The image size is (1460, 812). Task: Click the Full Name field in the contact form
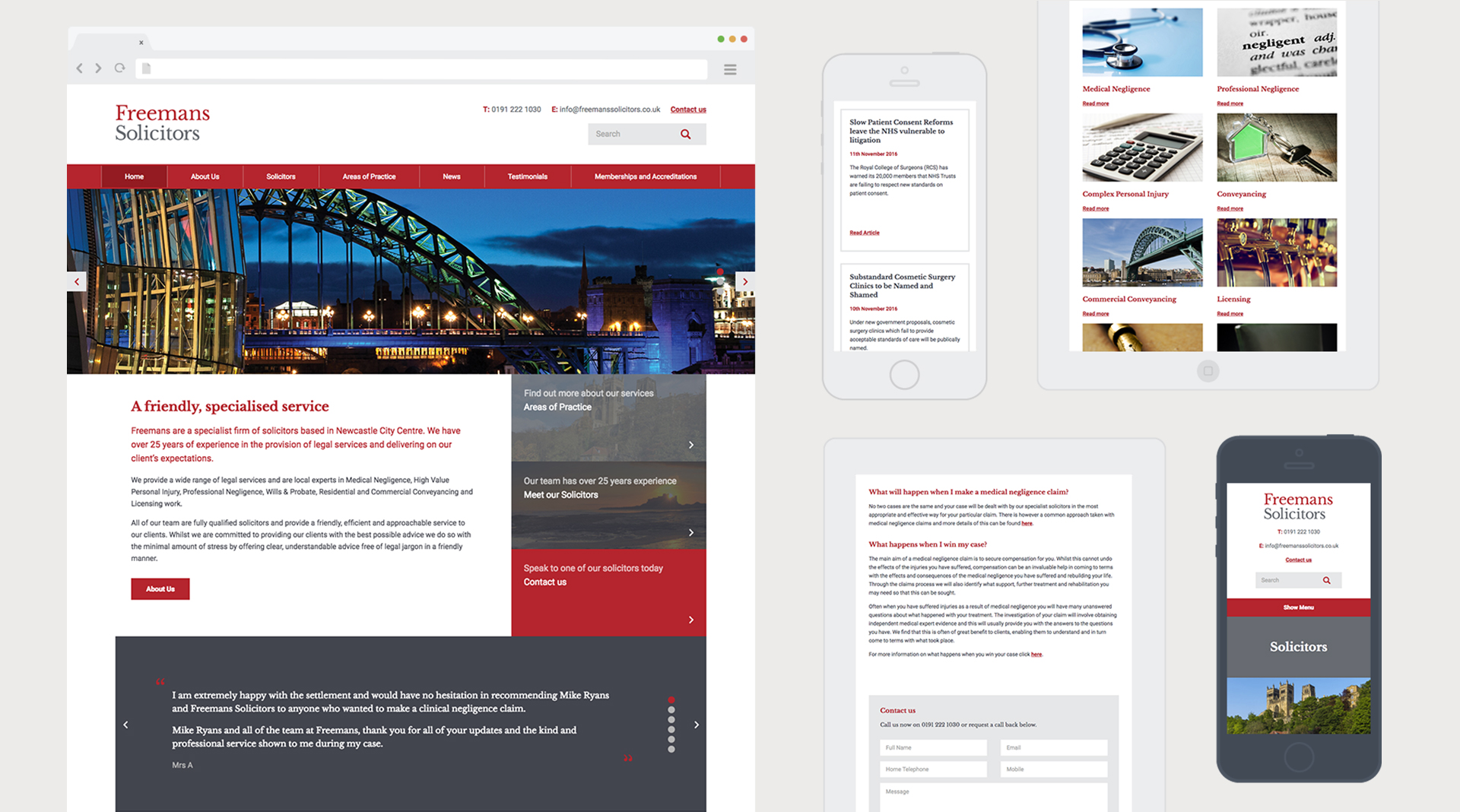point(933,747)
